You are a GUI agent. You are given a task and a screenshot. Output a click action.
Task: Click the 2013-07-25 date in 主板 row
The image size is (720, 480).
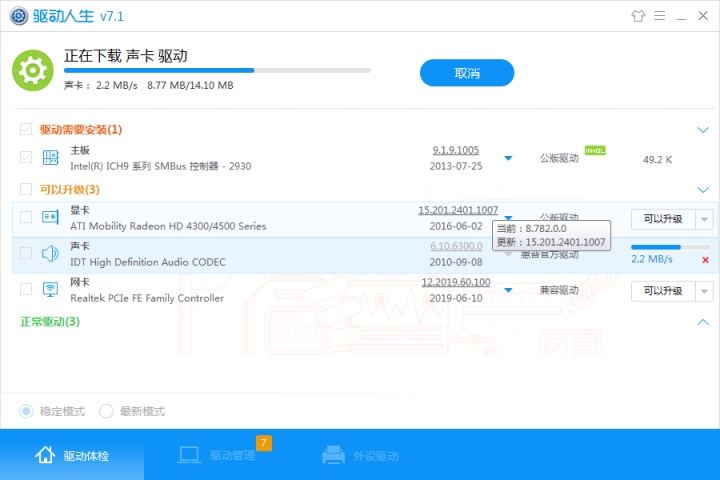pyautogui.click(x=456, y=166)
